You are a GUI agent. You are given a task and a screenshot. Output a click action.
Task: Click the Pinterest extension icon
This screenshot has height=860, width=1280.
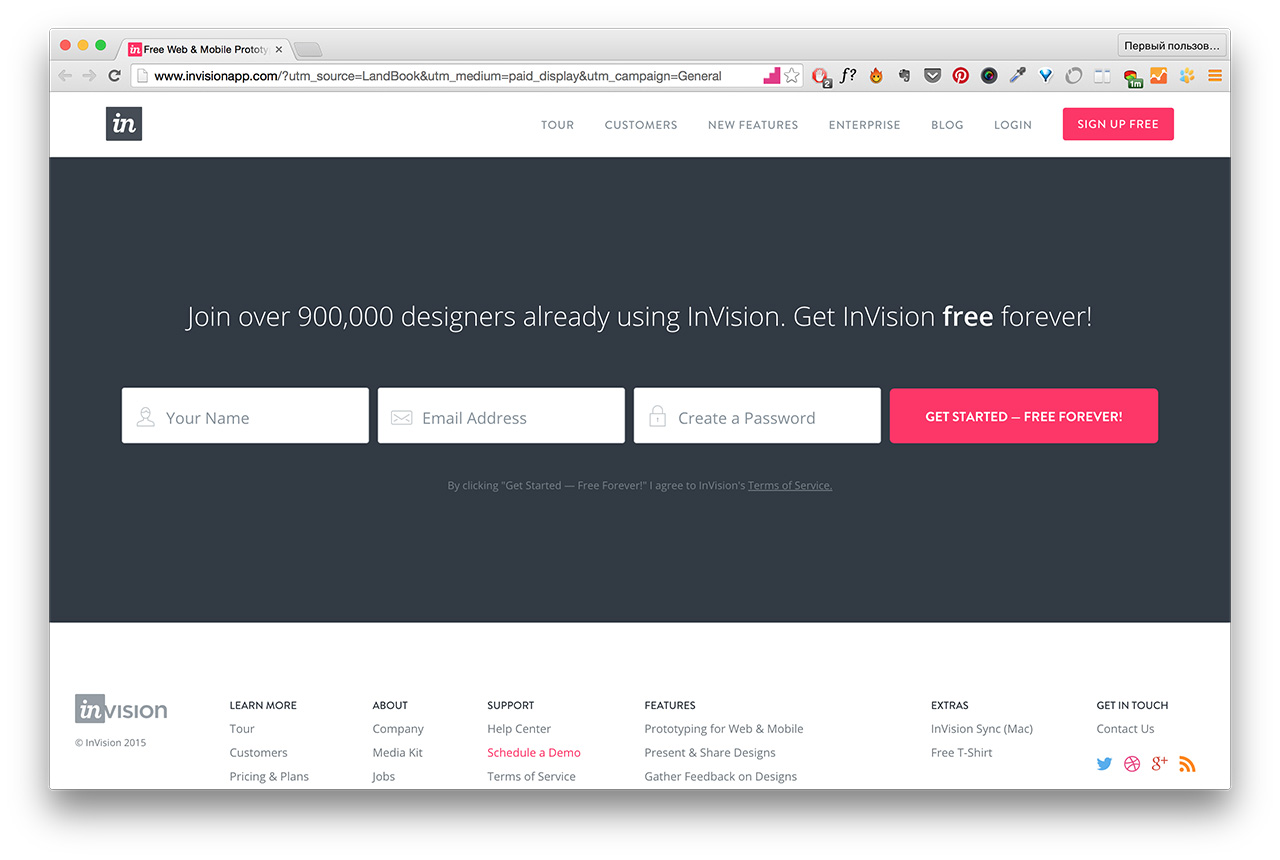point(960,75)
